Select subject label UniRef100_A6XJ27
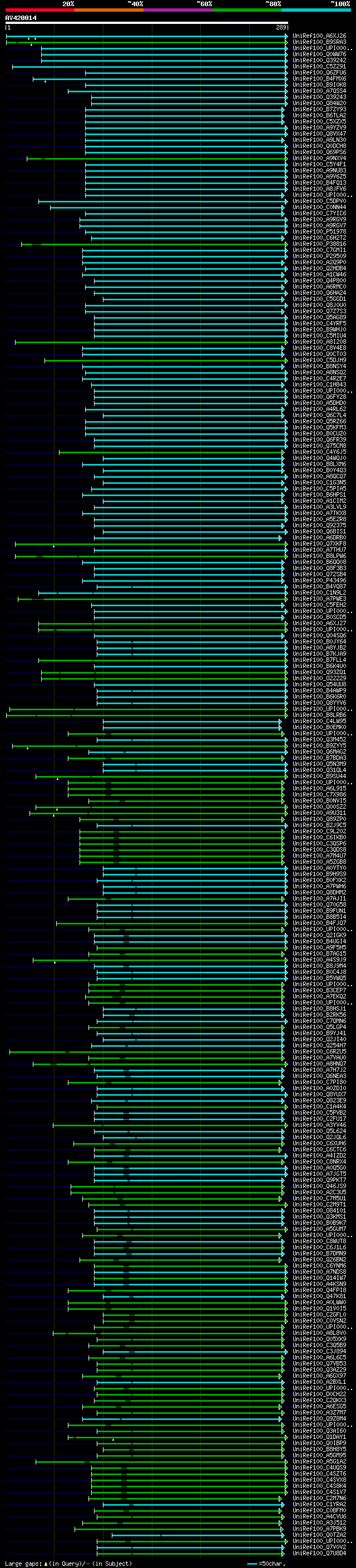The height and width of the screenshot is (1568, 356). pos(319,624)
